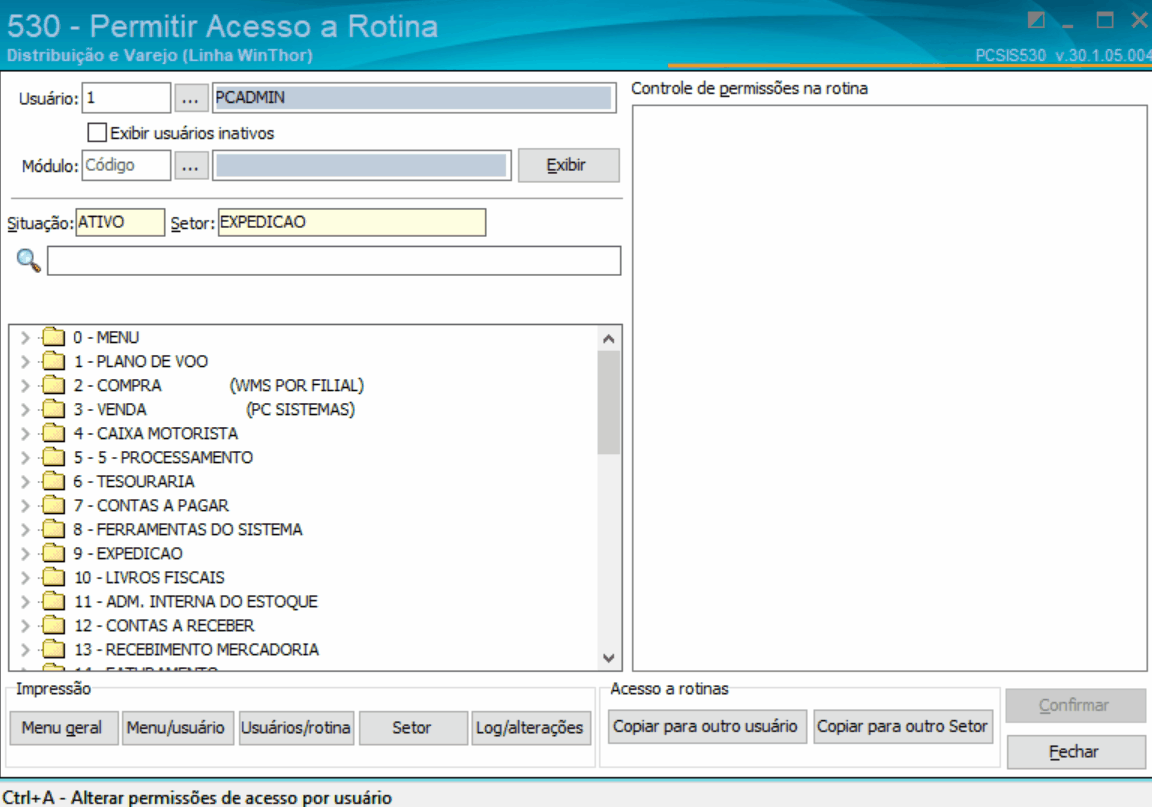This screenshot has width=1152, height=807.
Task: Click the Usuário code input field
Action: pos(126,98)
